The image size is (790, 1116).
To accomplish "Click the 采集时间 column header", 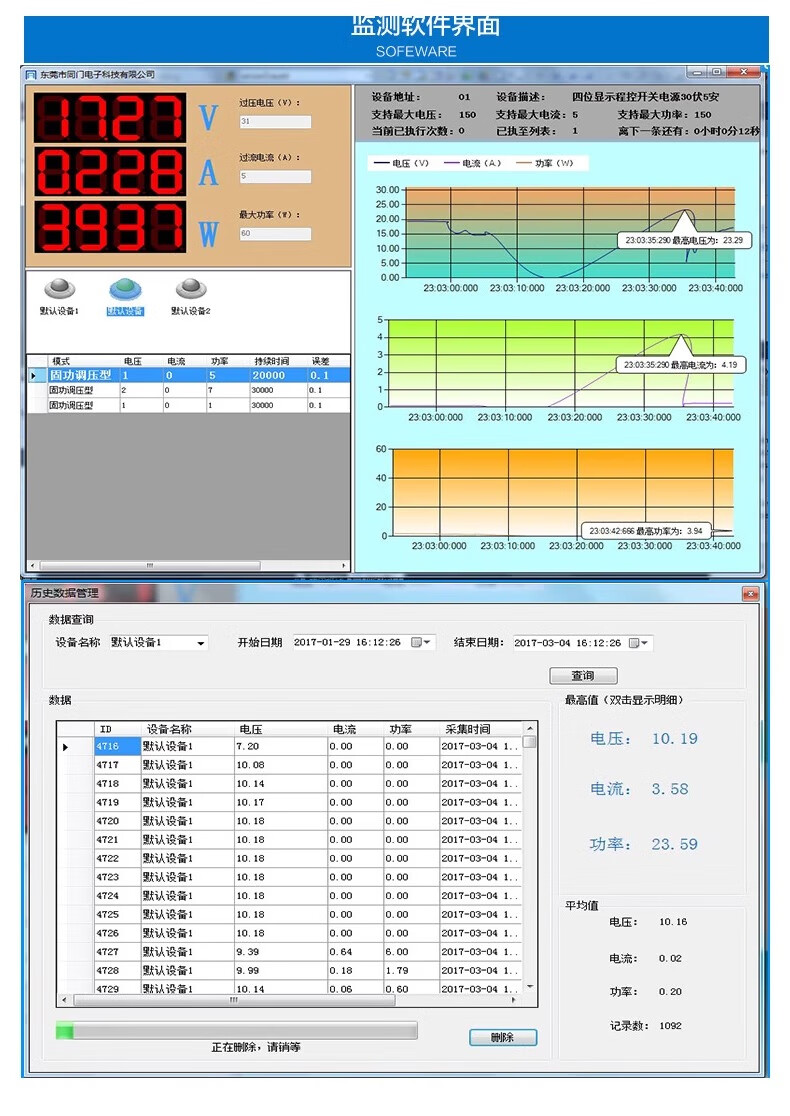I will [x=467, y=729].
